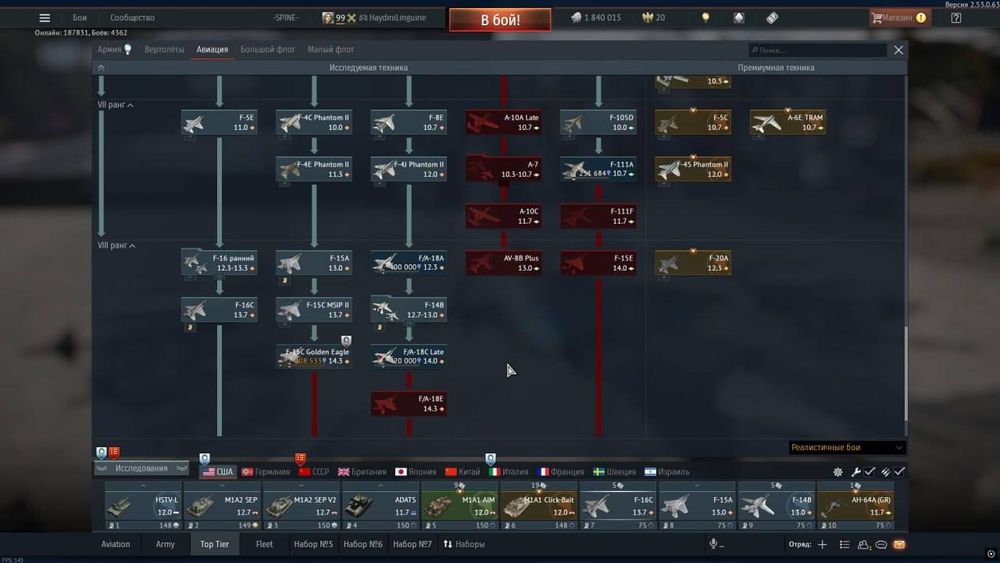Select the locked A-10A Late card

[504, 122]
